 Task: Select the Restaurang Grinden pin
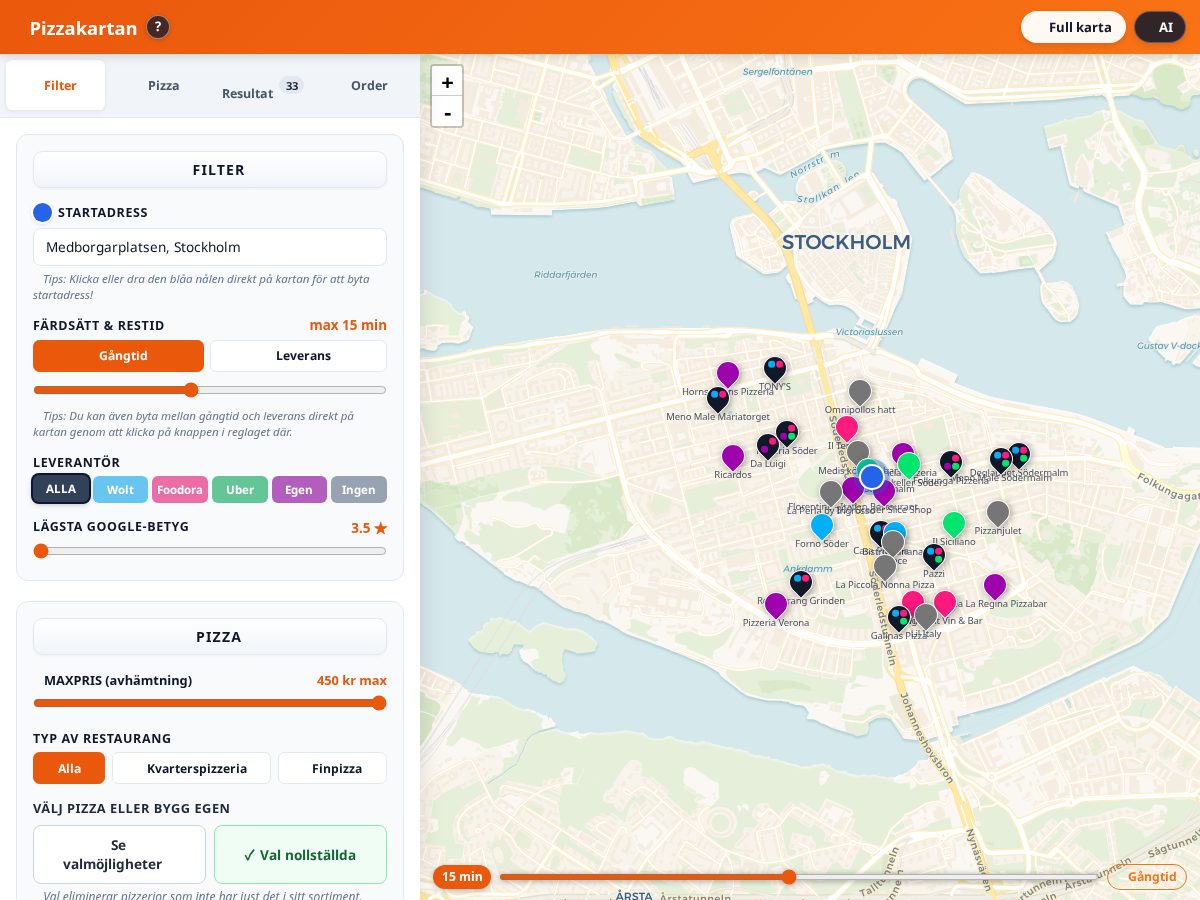(801, 584)
